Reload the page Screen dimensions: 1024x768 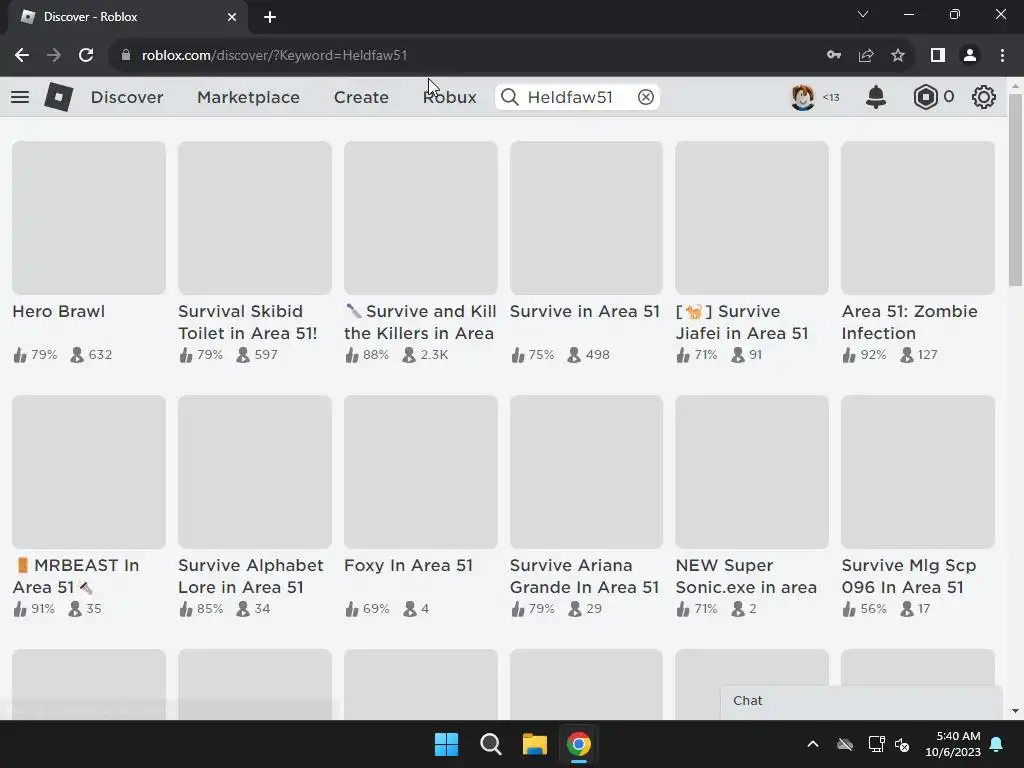86,56
